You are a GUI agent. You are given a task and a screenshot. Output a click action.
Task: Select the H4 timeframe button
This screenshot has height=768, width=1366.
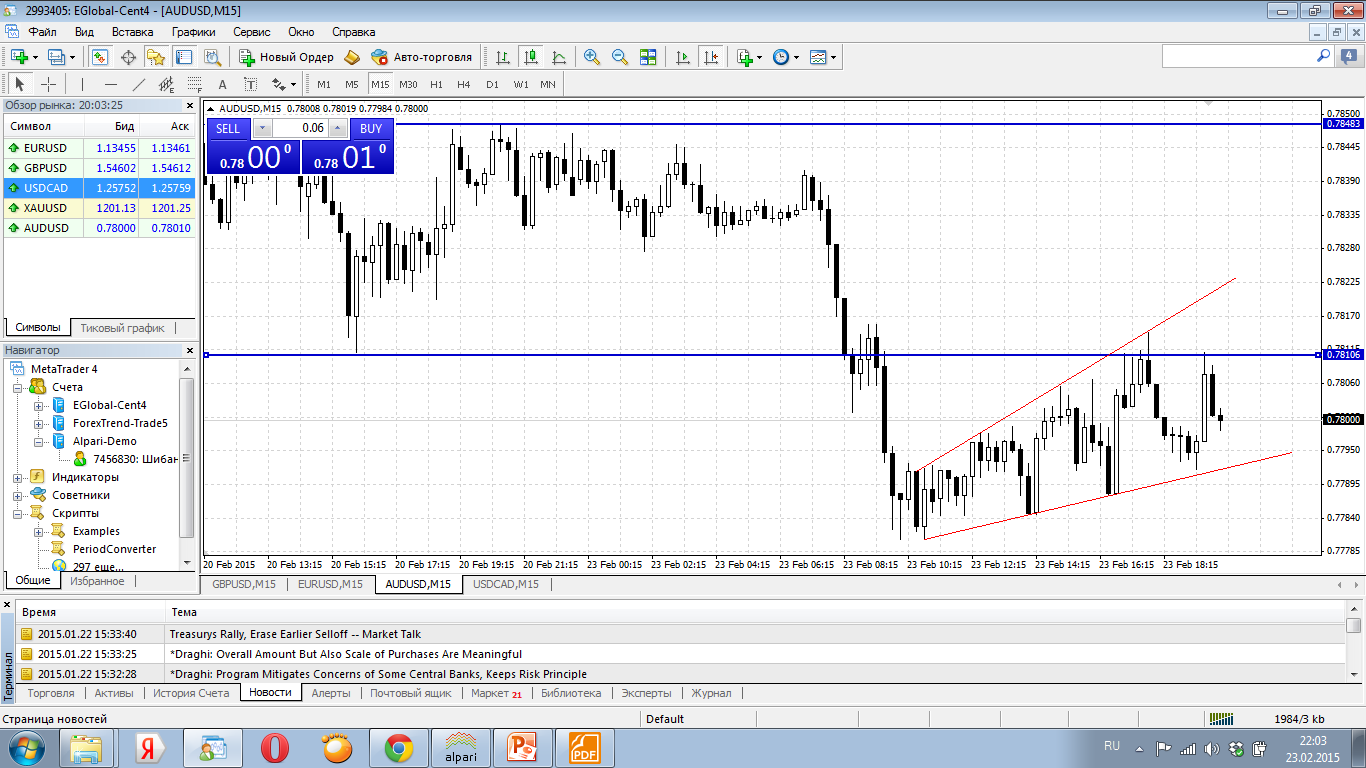(464, 84)
